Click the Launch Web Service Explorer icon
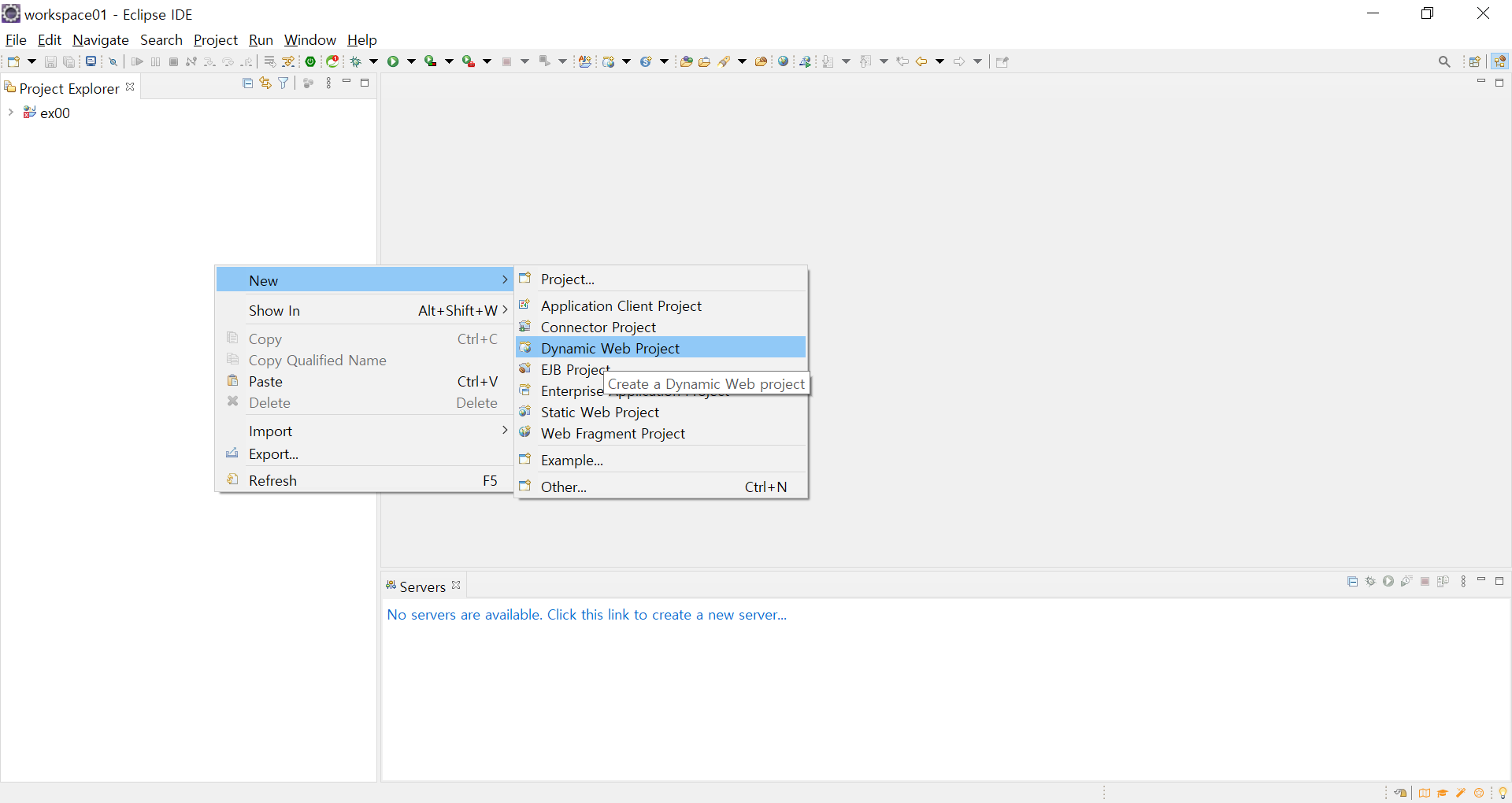 [806, 61]
